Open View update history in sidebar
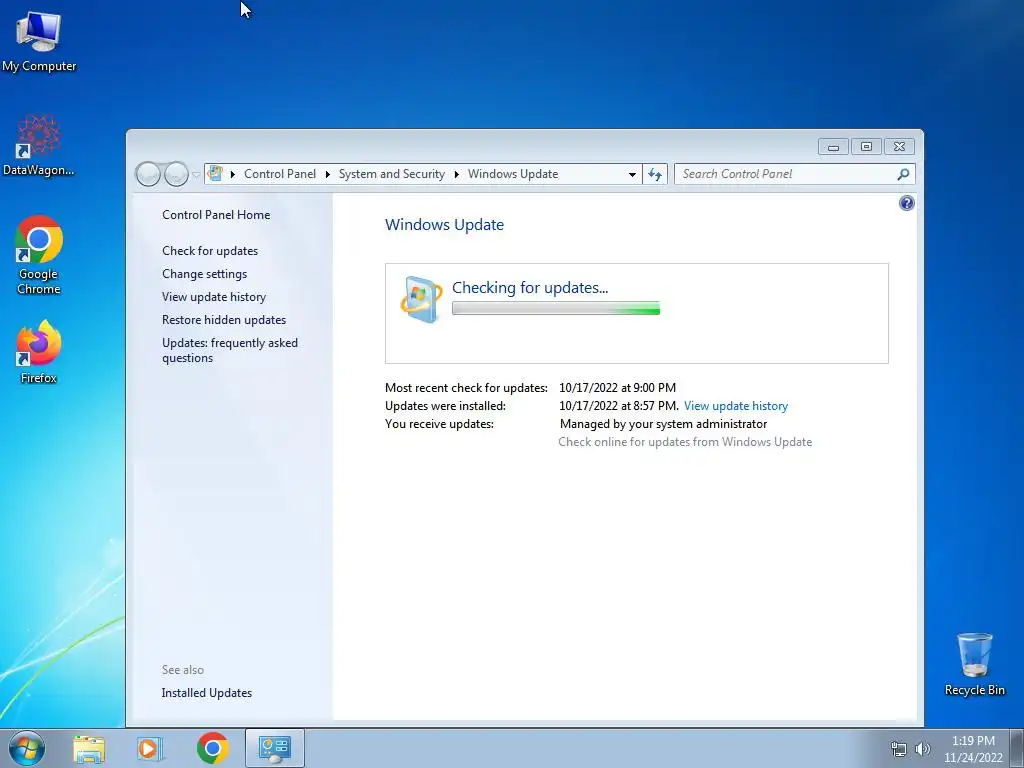Image resolution: width=1024 pixels, height=768 pixels. point(214,296)
